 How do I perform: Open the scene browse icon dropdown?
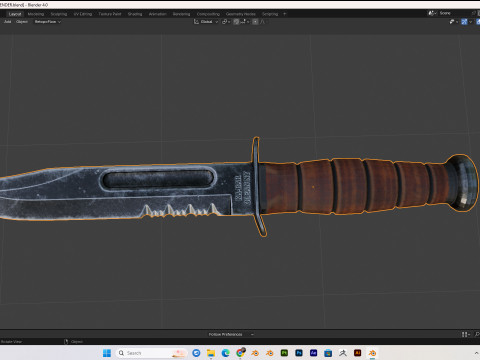coord(432,13)
